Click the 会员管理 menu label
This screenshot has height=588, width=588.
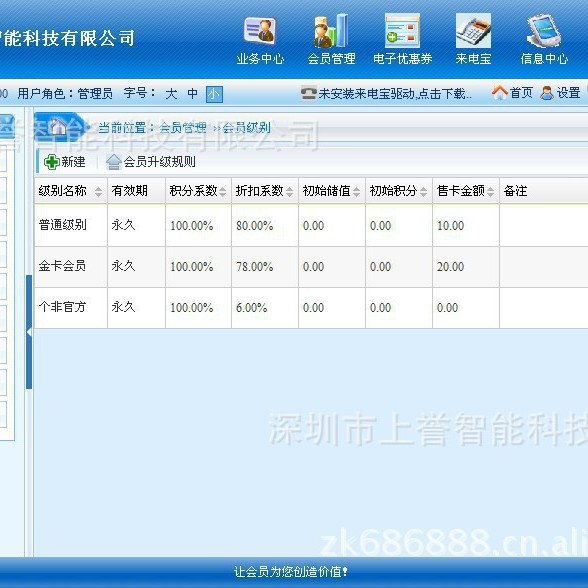(x=331, y=59)
